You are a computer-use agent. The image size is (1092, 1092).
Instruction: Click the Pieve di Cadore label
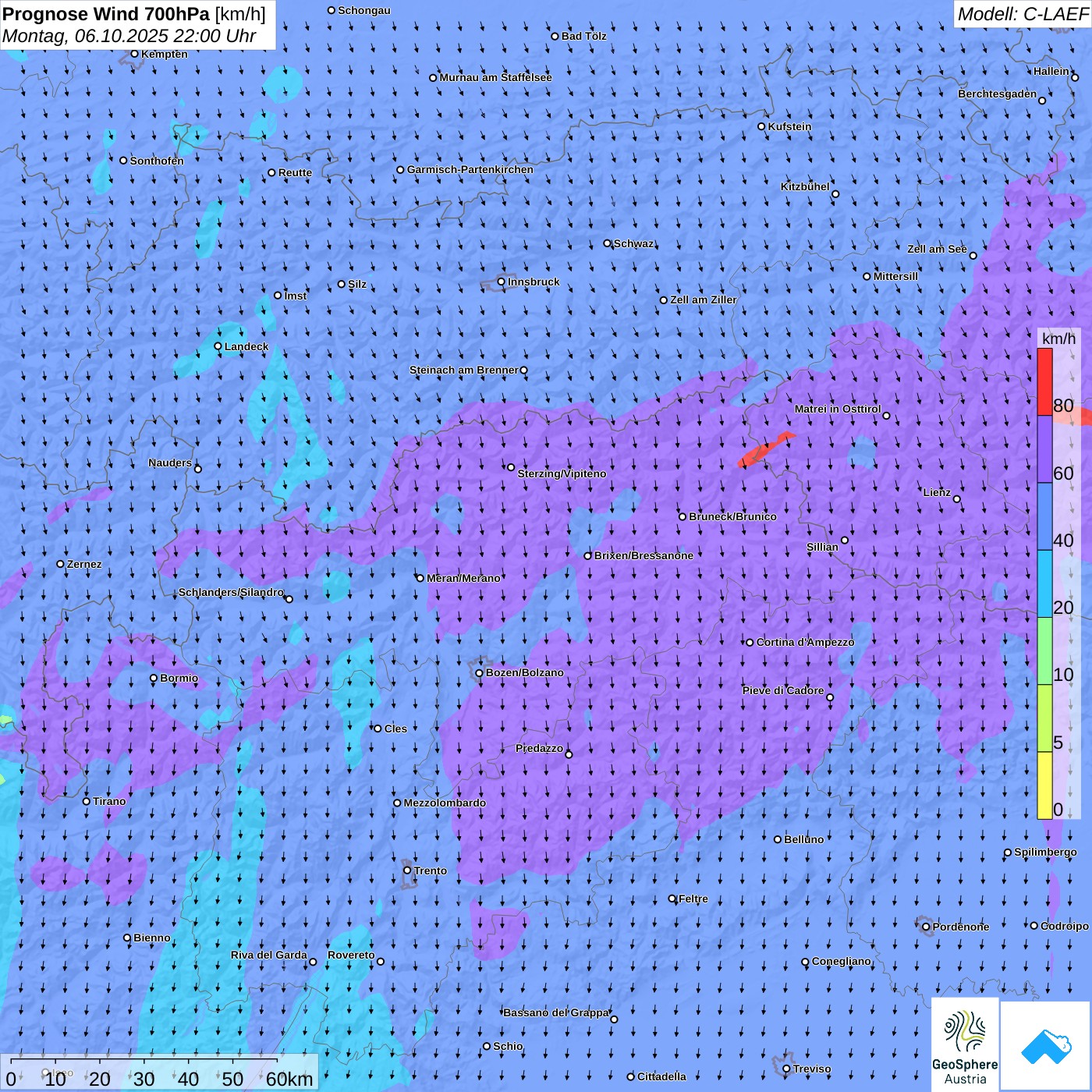point(783,690)
